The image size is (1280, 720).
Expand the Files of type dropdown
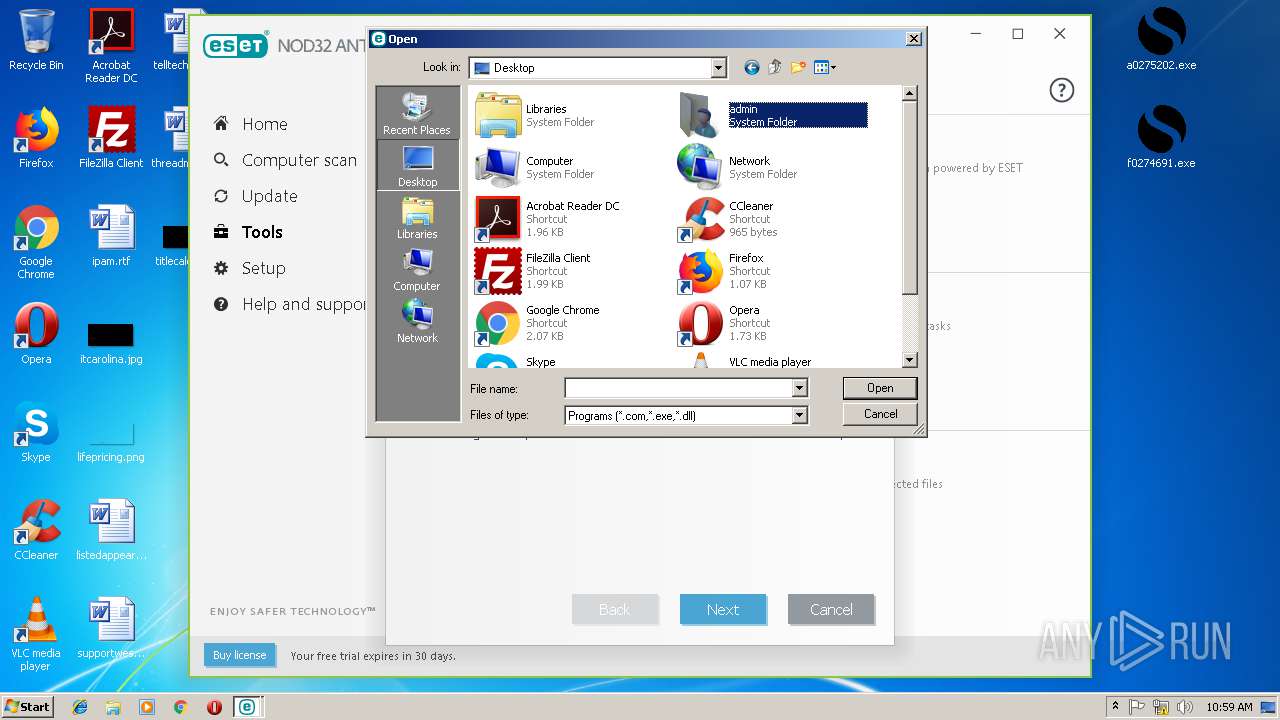[x=799, y=415]
